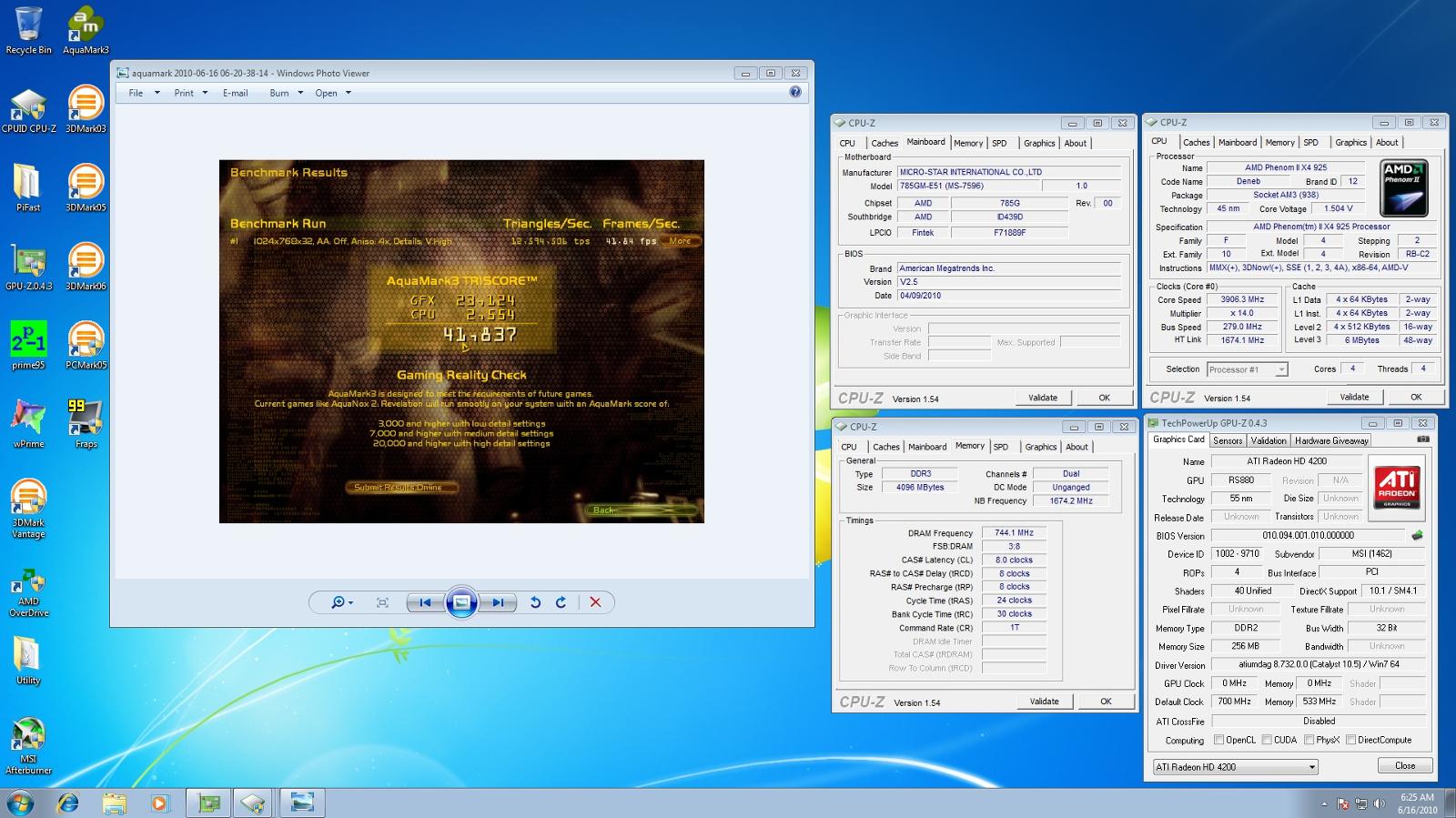Screen dimensions: 1456x818
Task: Click volume speaker icon in system tray
Action: pyautogui.click(x=1380, y=803)
